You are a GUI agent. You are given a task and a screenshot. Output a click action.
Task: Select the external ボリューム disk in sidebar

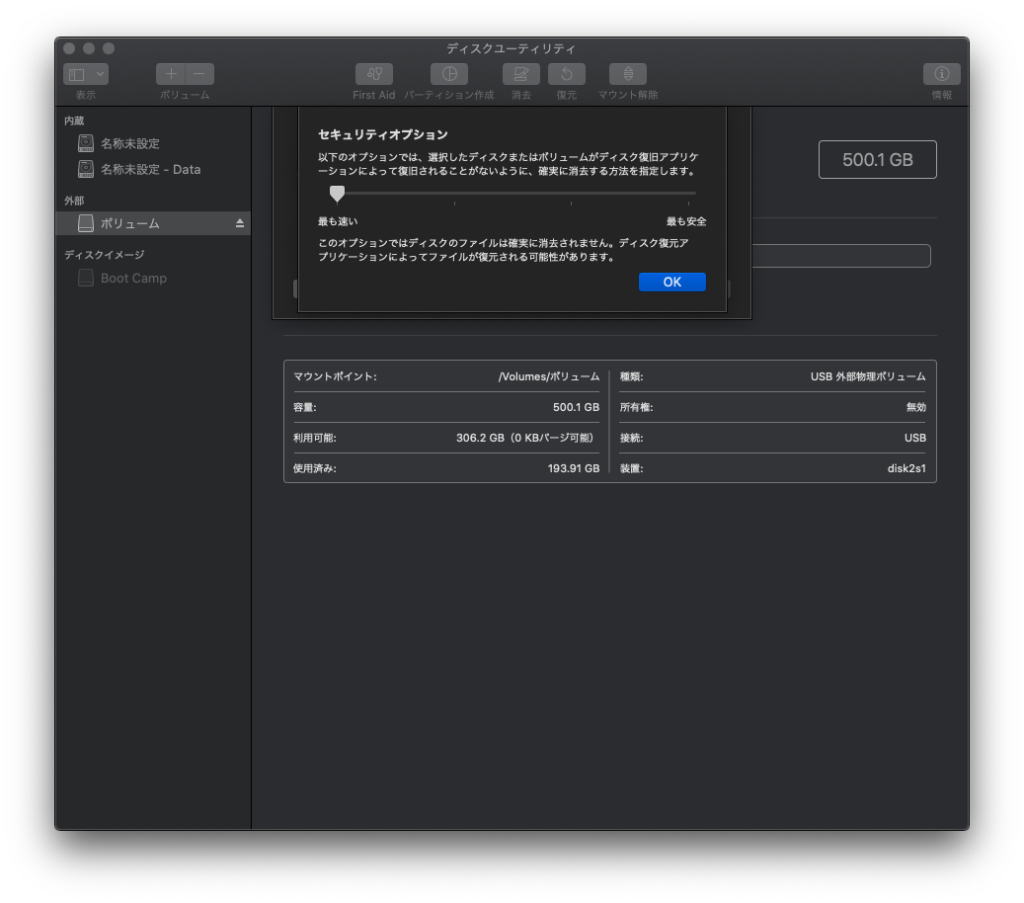pos(153,223)
